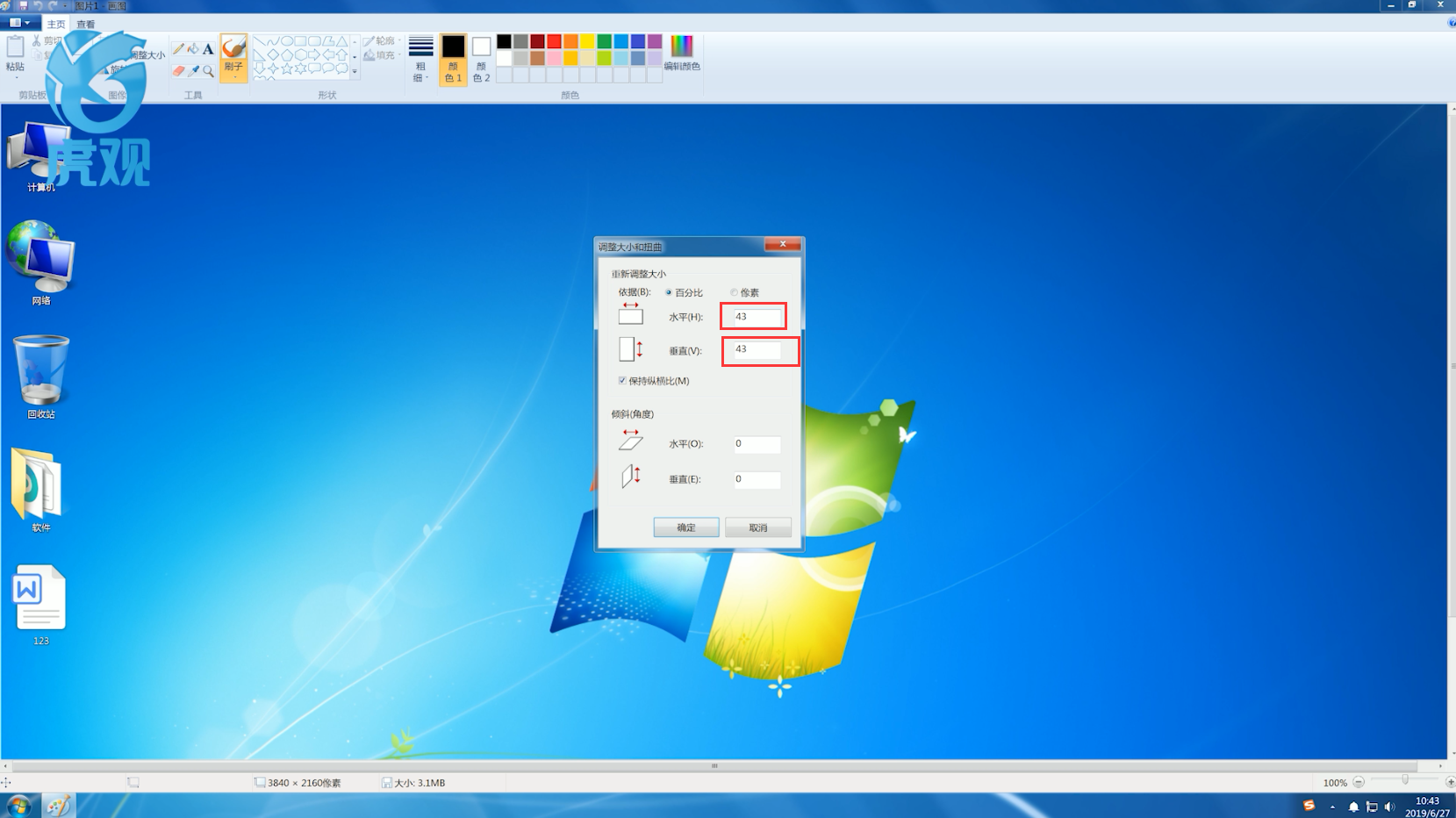Click the horizontal scrollbar below canvas
Viewport: 1456px width, 818px height.
coord(714,765)
